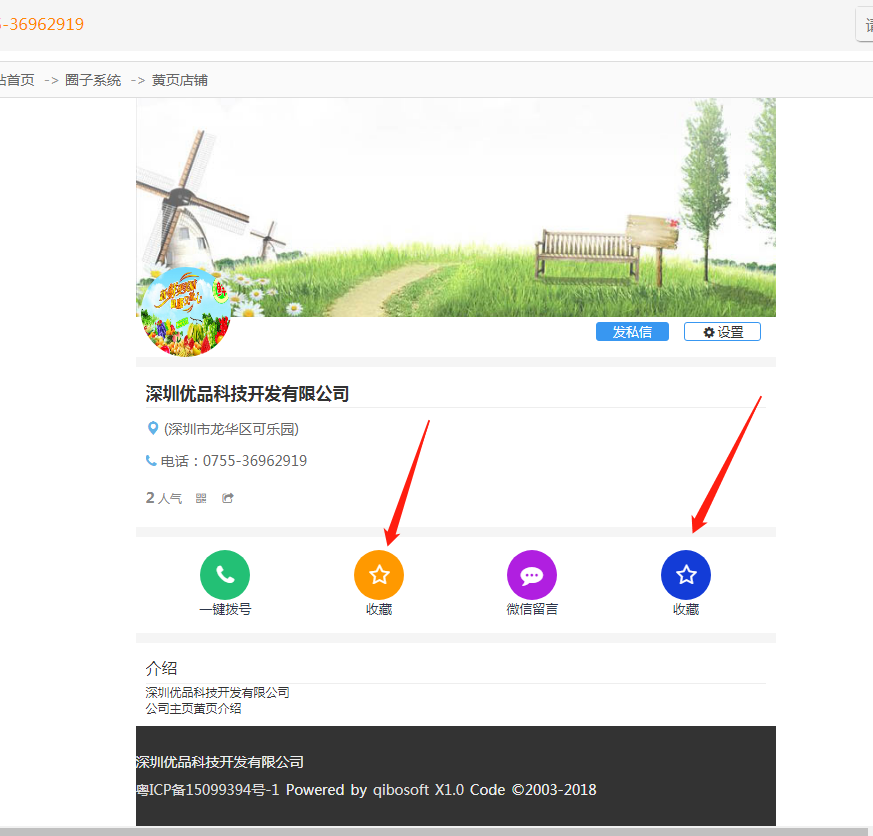The height and width of the screenshot is (836, 873).
Task: Click the 首页 breadcrumb link
Action: [16, 80]
